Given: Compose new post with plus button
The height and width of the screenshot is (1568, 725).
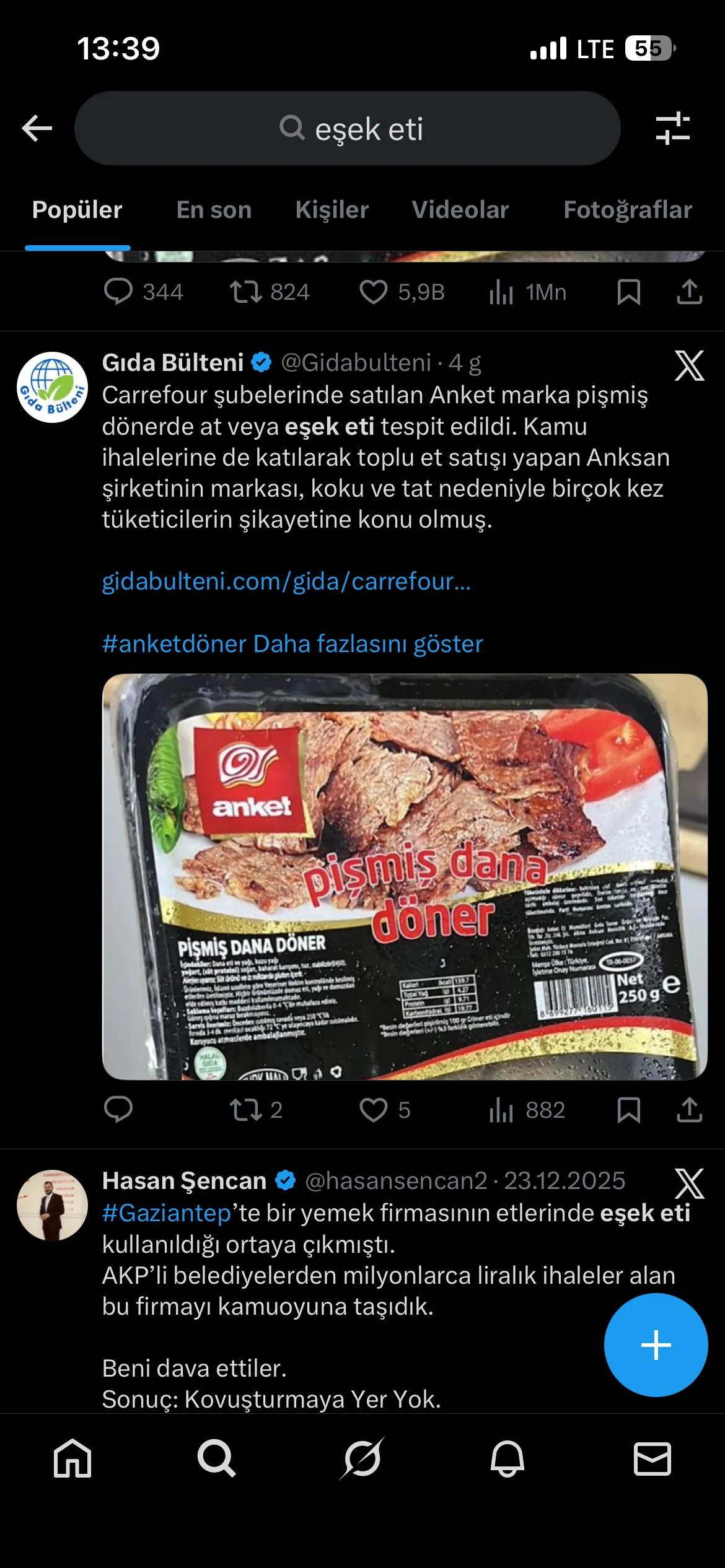Looking at the screenshot, I should click(656, 1345).
